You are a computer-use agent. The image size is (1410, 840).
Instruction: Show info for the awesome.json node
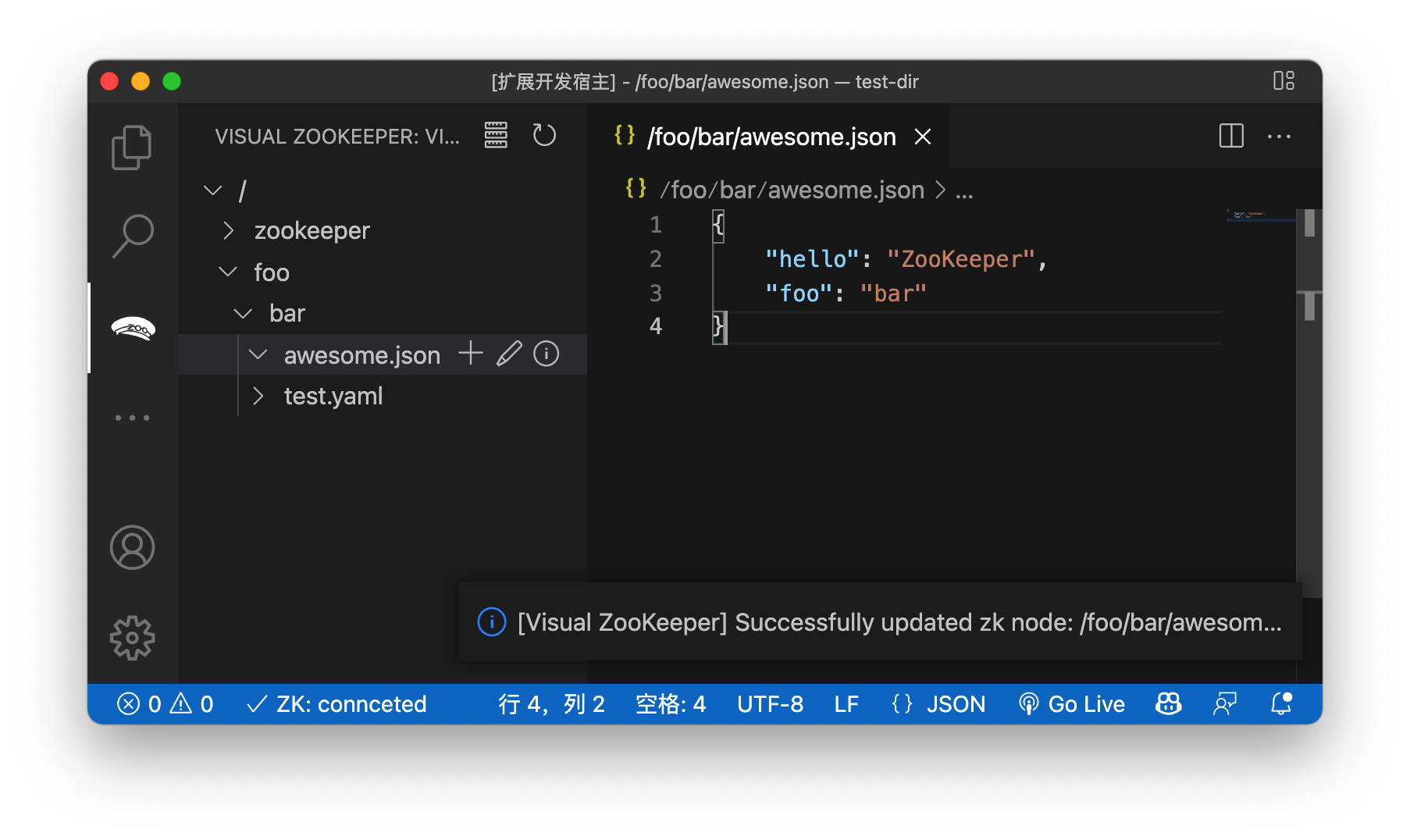[546, 354]
